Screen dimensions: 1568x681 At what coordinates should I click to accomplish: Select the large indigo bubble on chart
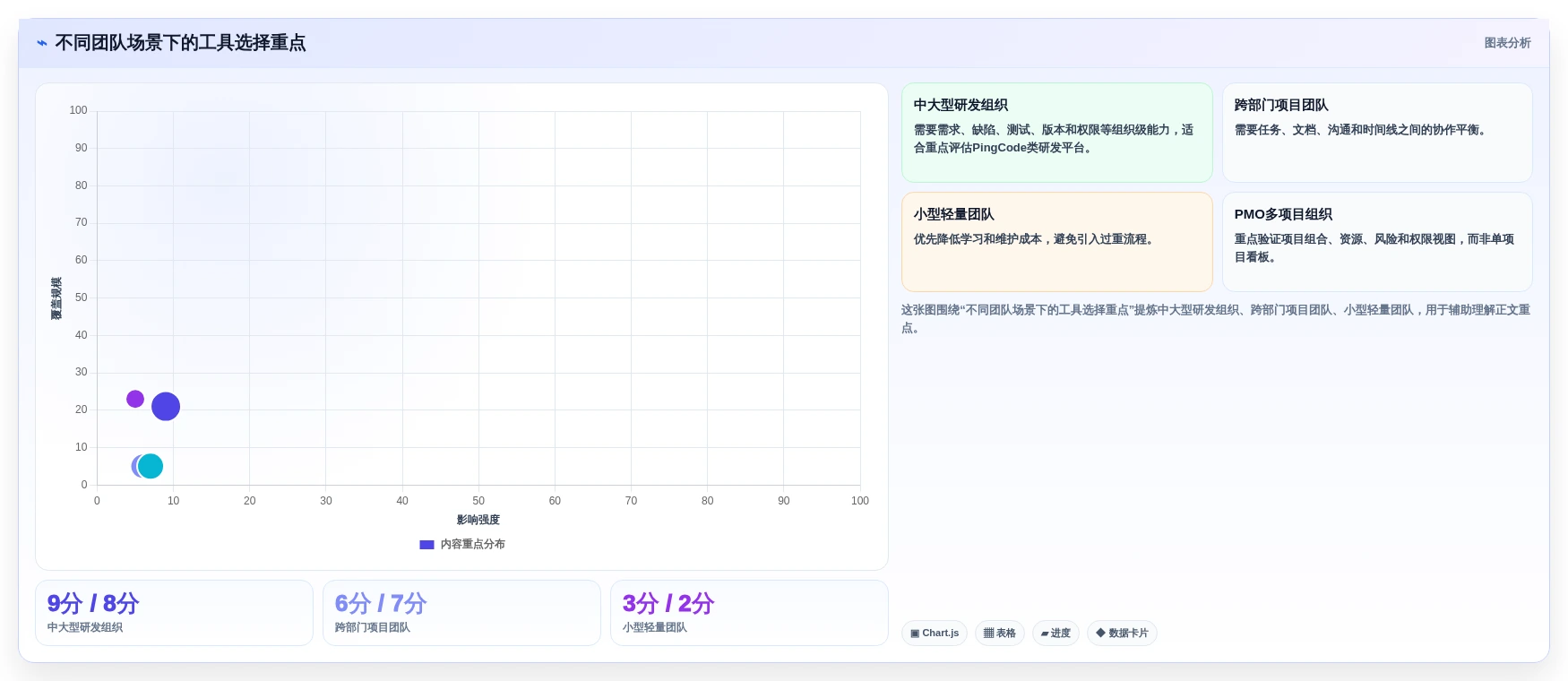tap(166, 407)
